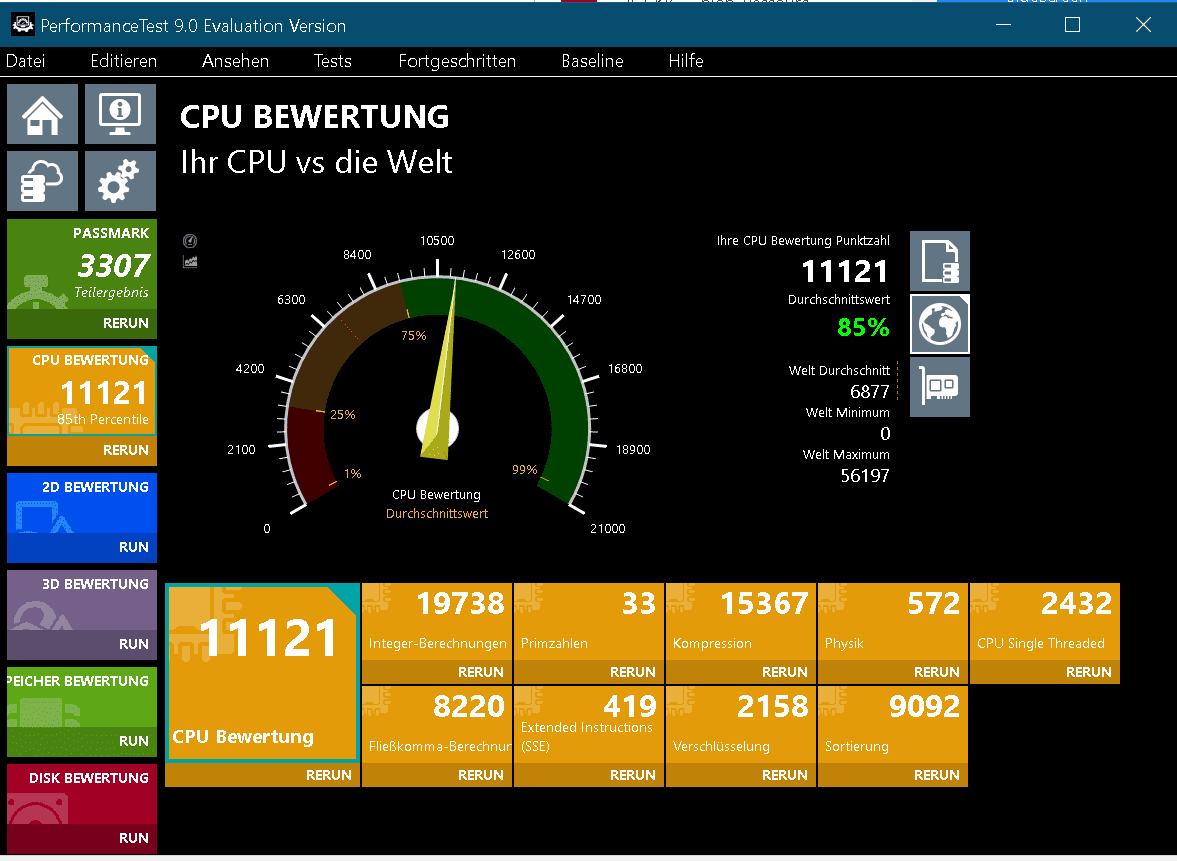Rerun the CPU Bewertung sidebar test

point(82,450)
